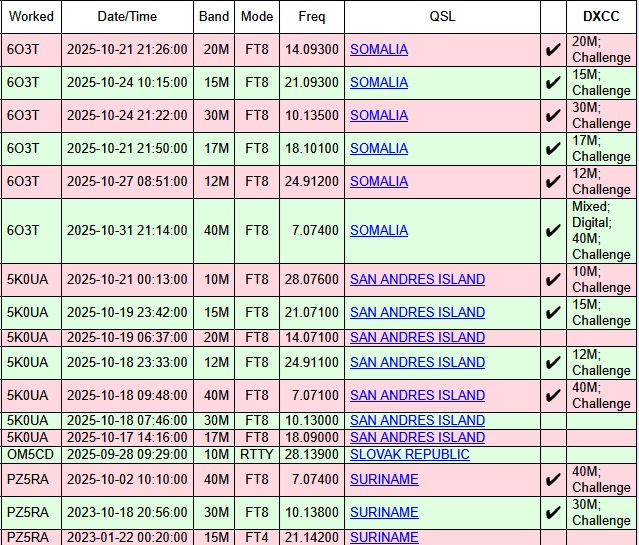Viewport: 639px width, 545px height.
Task: Select date 2025-10-18 23:33:00 cell
Action: (x=127, y=363)
